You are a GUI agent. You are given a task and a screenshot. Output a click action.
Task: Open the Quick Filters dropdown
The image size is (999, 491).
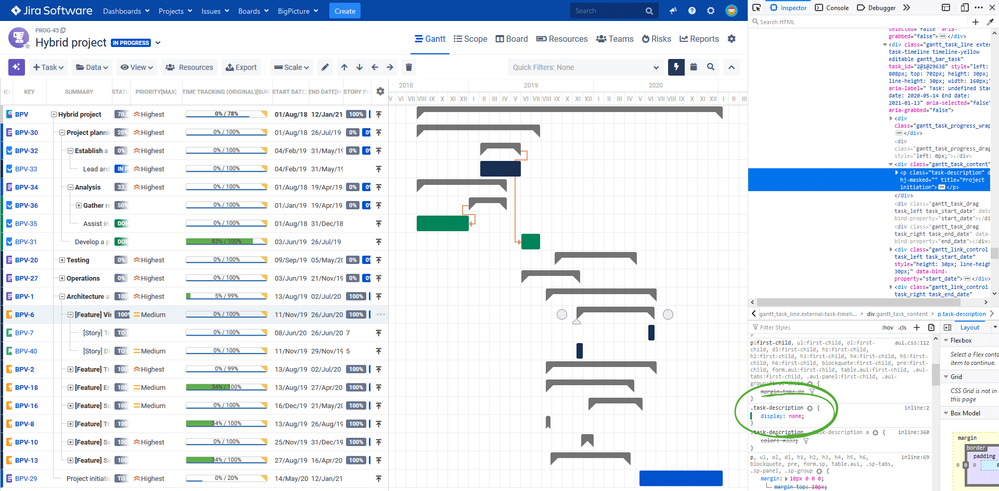pyautogui.click(x=586, y=67)
